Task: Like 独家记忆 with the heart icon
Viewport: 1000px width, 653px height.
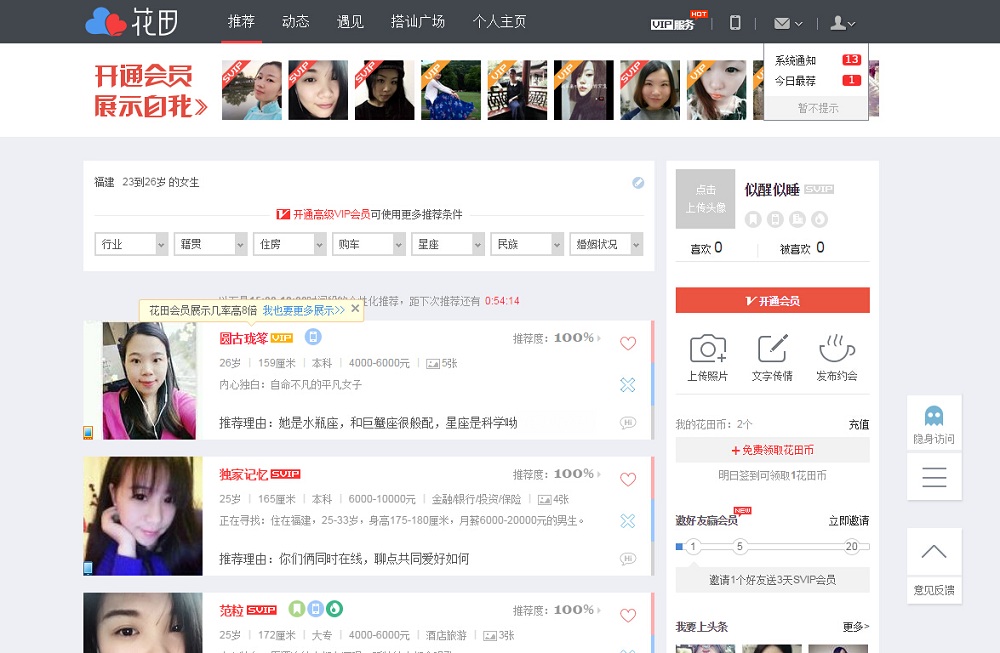Action: pos(628,479)
